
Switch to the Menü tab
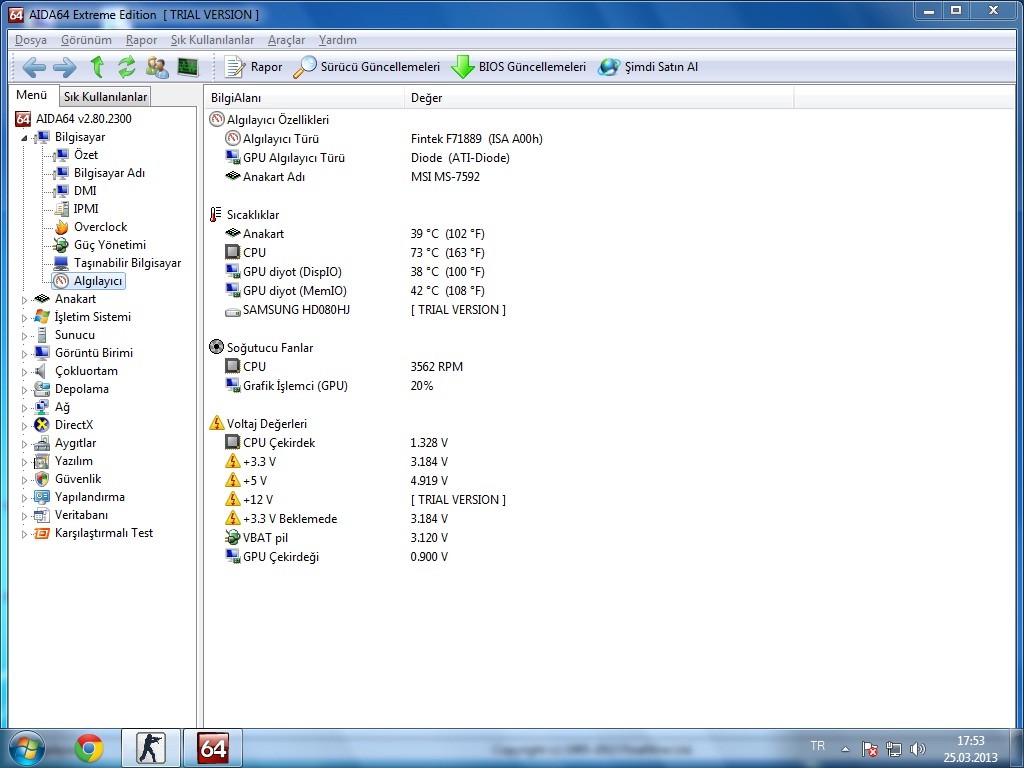pyautogui.click(x=31, y=95)
